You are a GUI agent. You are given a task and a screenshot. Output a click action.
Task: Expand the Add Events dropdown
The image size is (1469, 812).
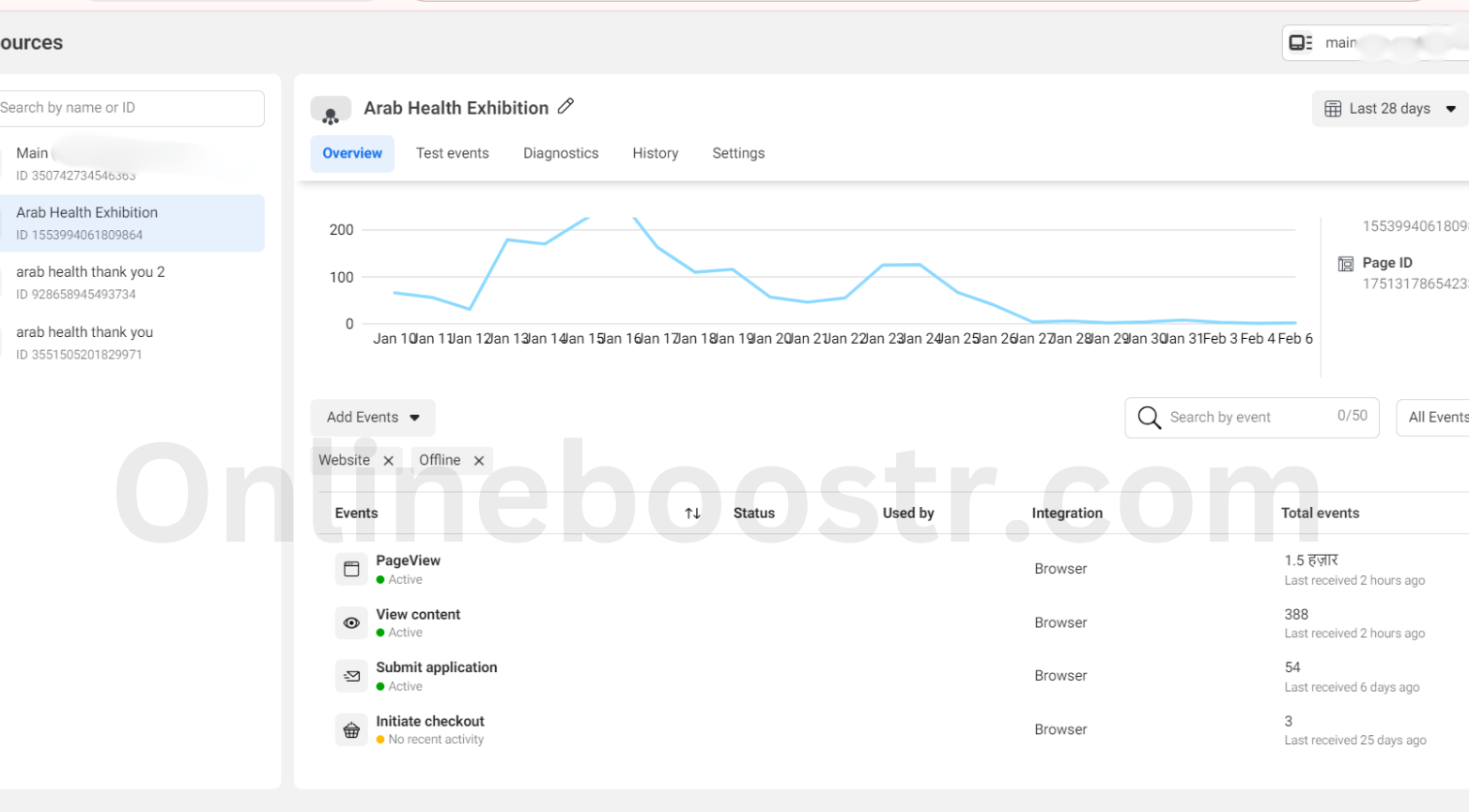[x=373, y=418]
